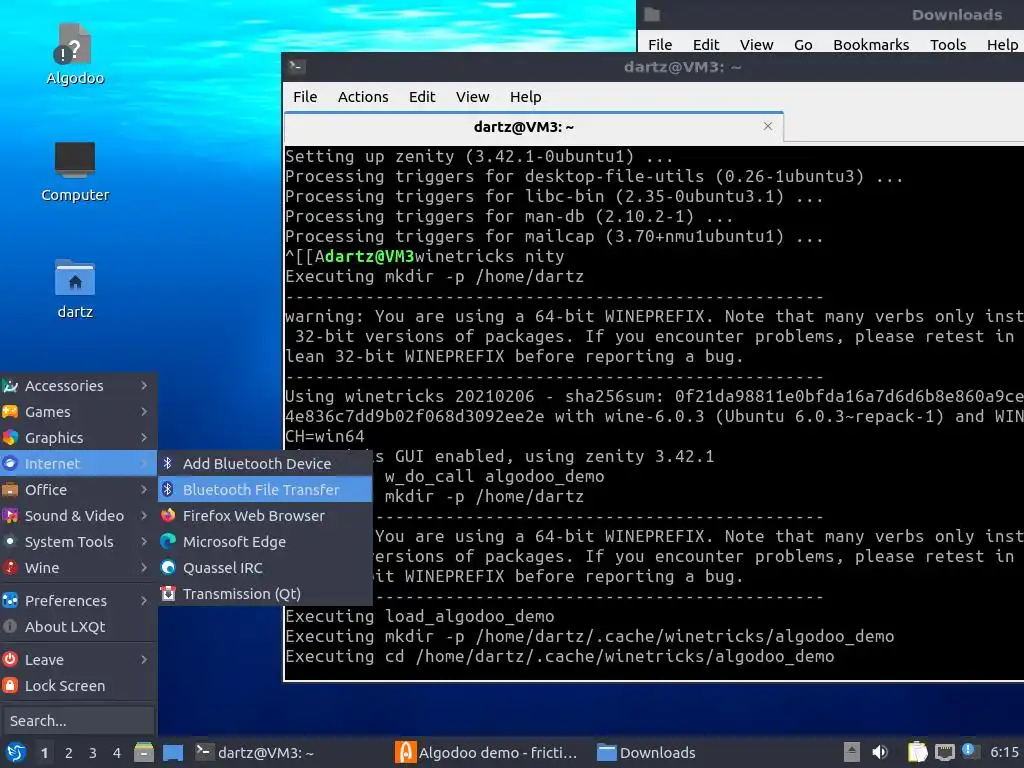Expand the Leave submenu
This screenshot has height=768, width=1024.
coord(78,660)
